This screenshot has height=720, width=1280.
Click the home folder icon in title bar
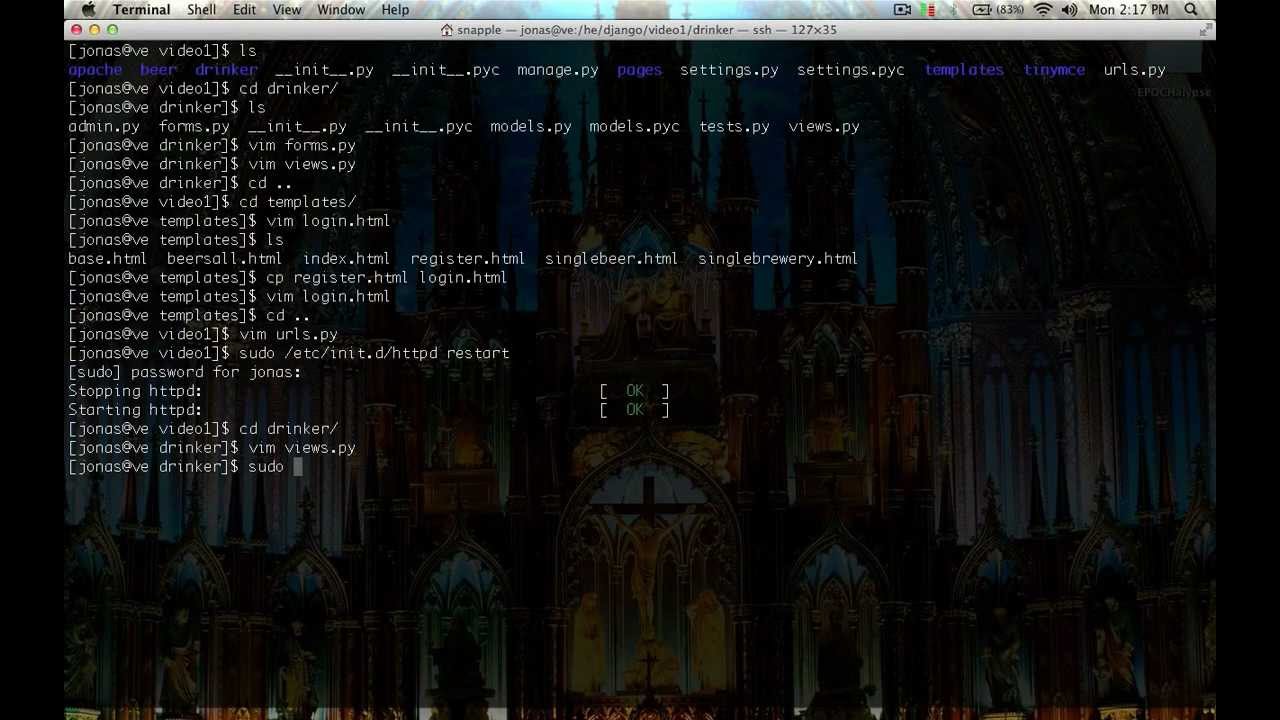point(447,30)
